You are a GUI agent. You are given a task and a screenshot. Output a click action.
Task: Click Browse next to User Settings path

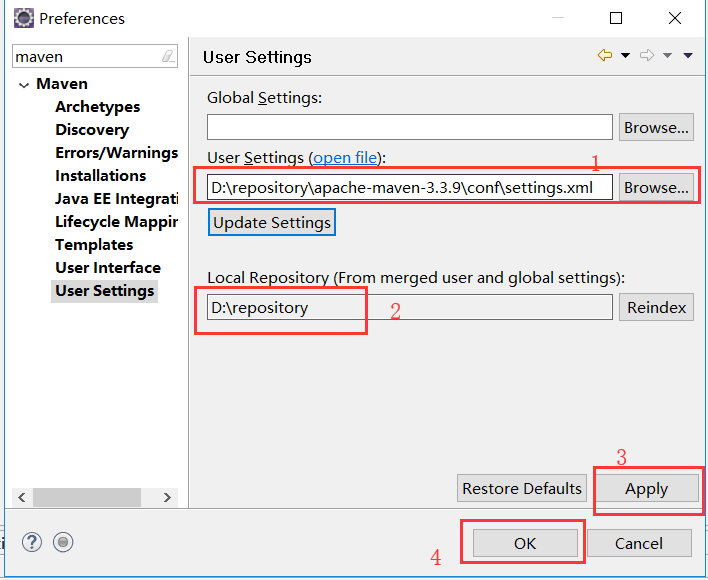(x=656, y=188)
